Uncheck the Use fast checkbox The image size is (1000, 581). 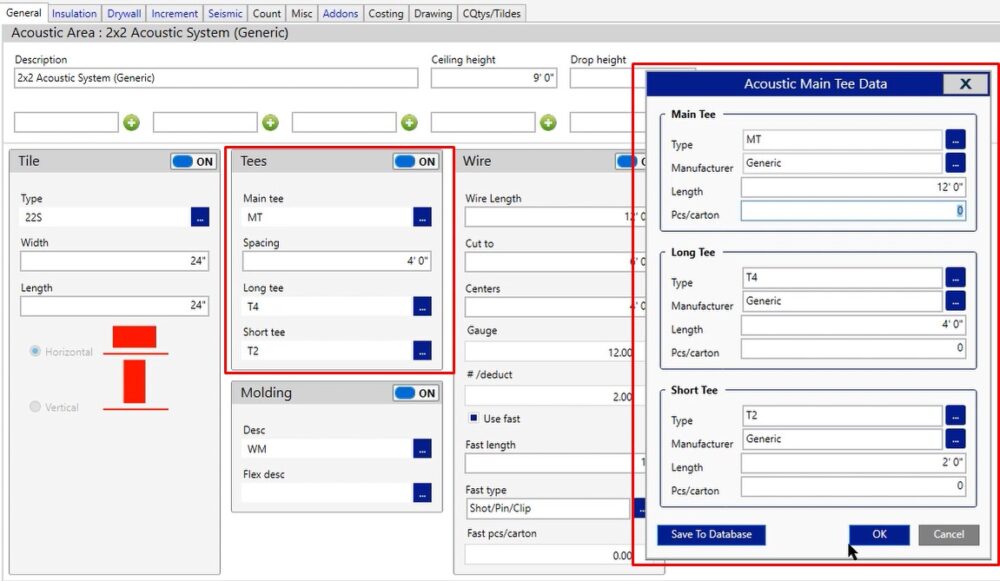tap(473, 418)
